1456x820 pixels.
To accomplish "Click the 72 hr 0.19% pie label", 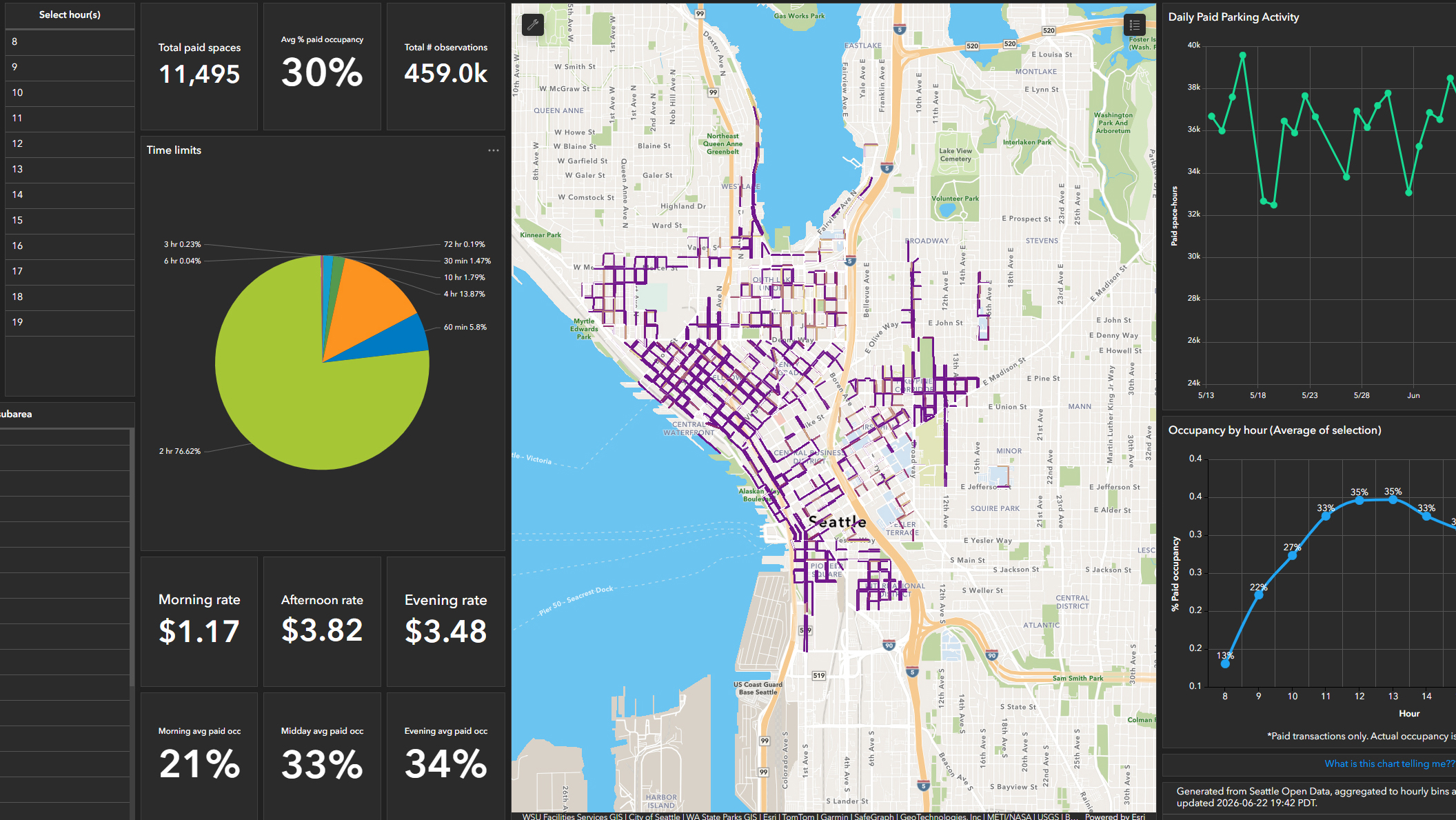I will (465, 244).
